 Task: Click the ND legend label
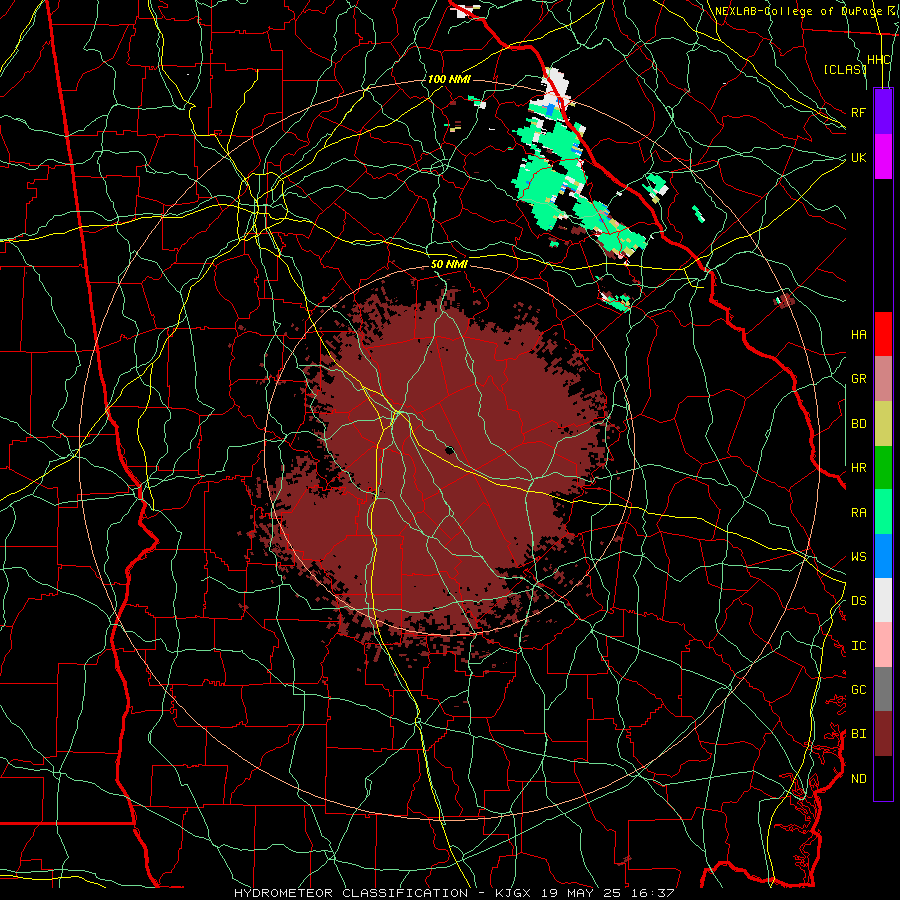point(859,779)
